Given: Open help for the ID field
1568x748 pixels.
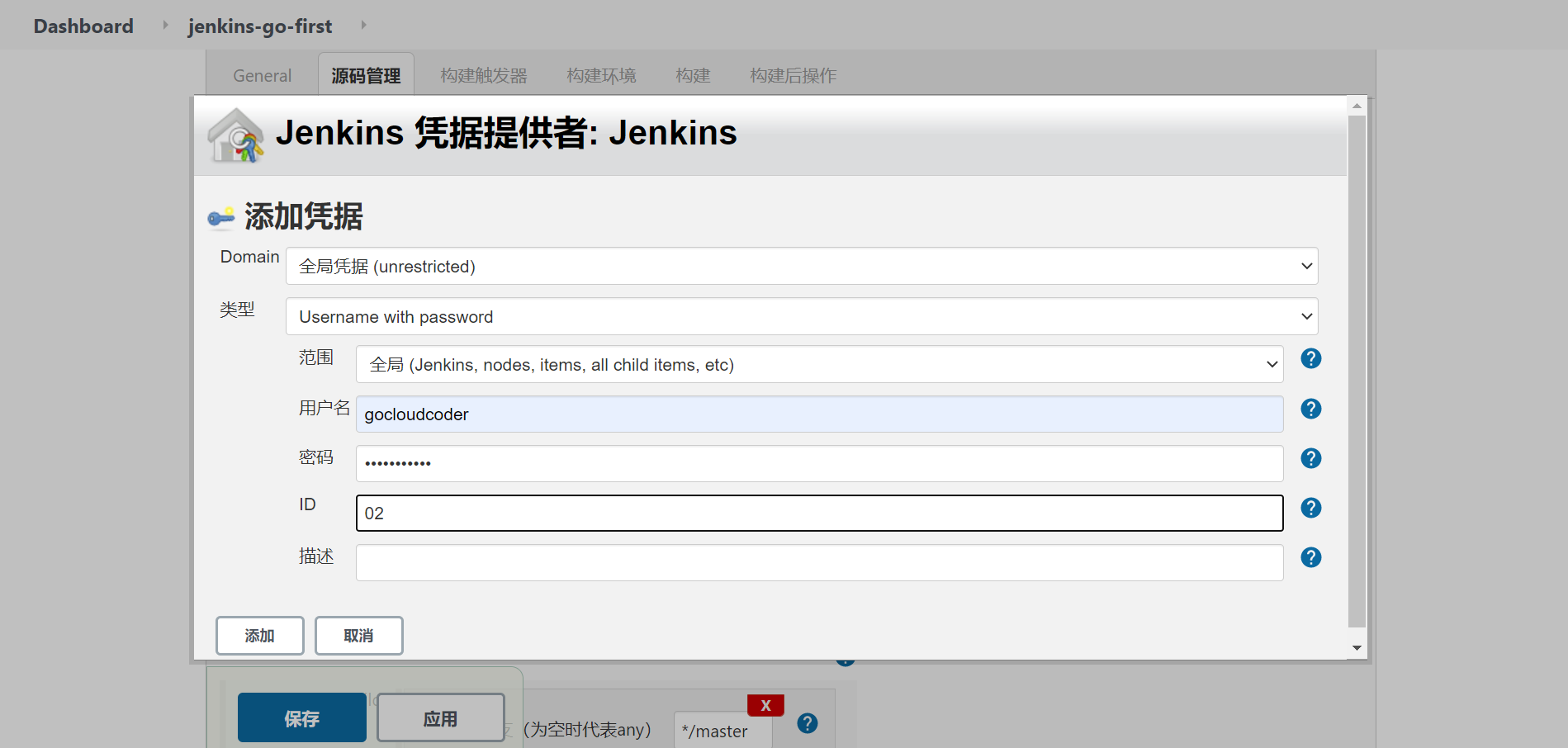Looking at the screenshot, I should pos(1310,508).
